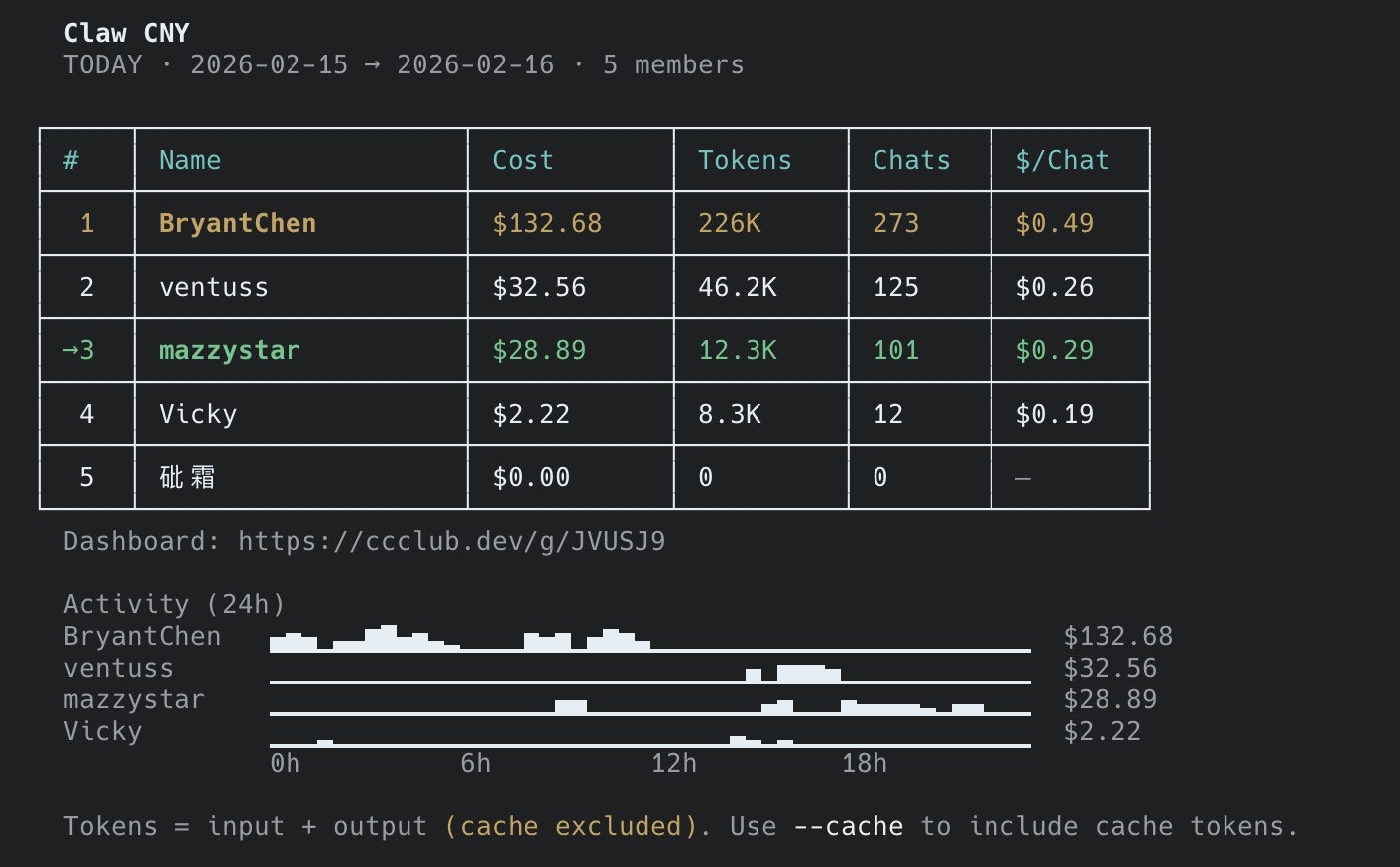Viewport: 1400px width, 867px height.
Task: Click the 101 chats cell
Action: tap(896, 350)
